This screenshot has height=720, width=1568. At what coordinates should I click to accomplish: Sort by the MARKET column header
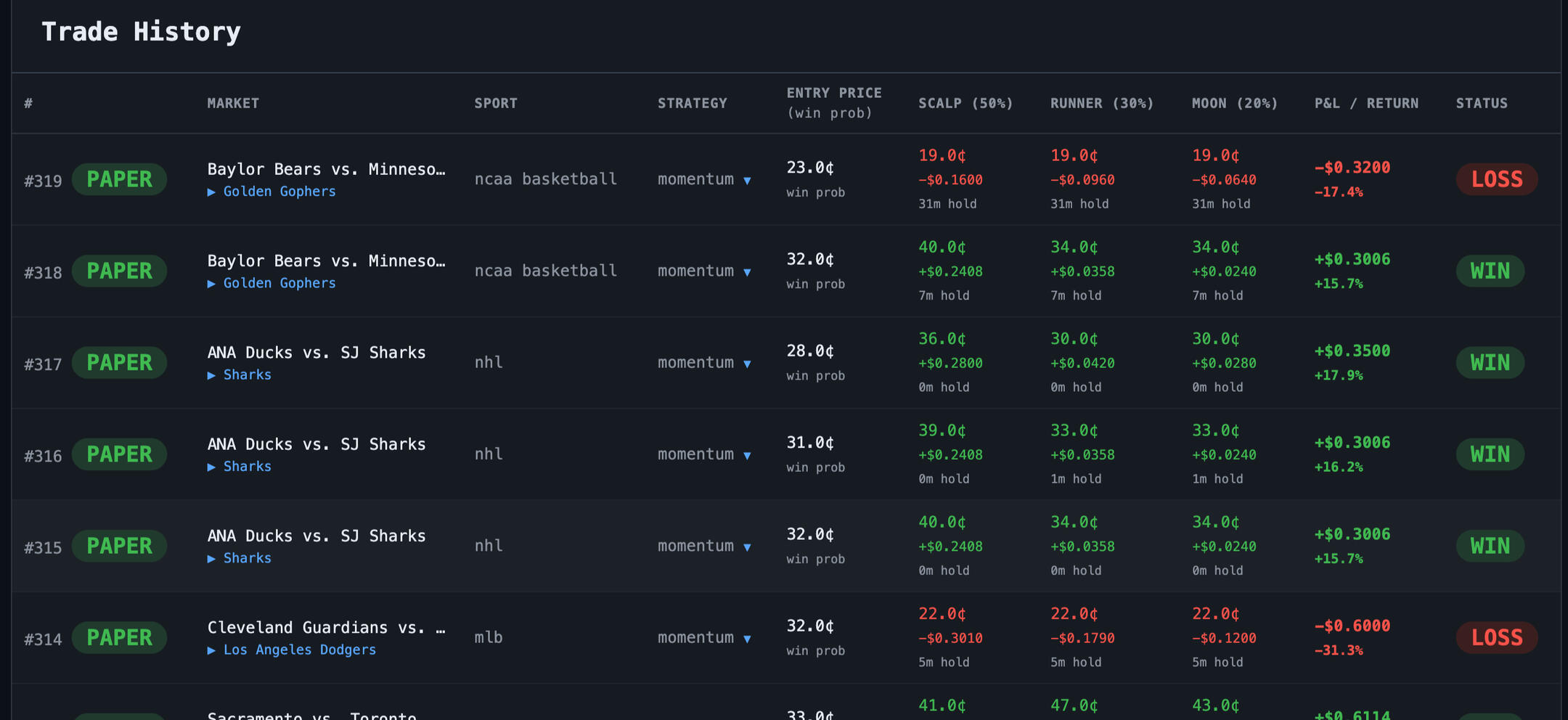point(233,103)
